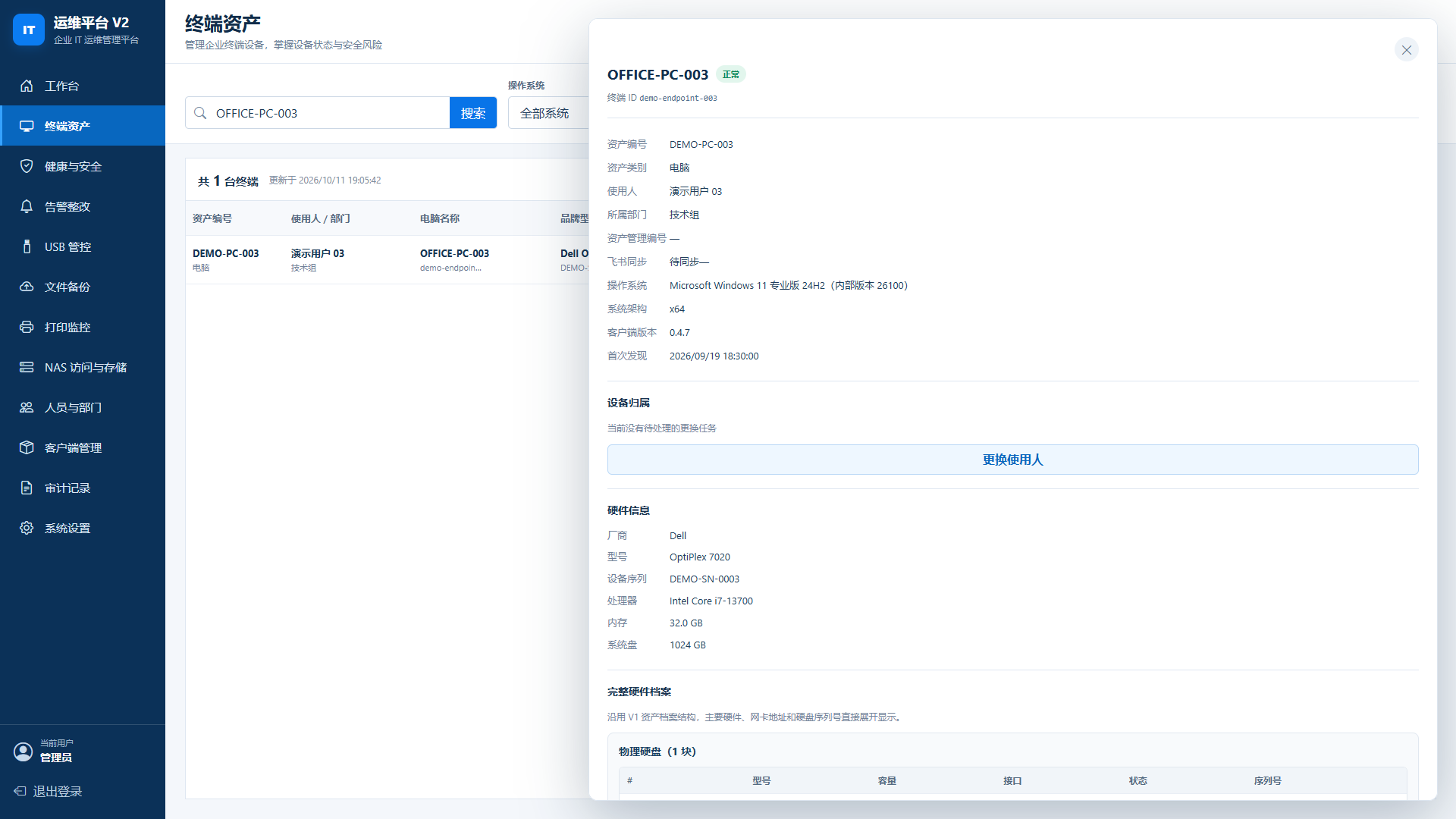Click the 系统设置 gear icon
Screen dimensions: 1456x819
click(27, 528)
